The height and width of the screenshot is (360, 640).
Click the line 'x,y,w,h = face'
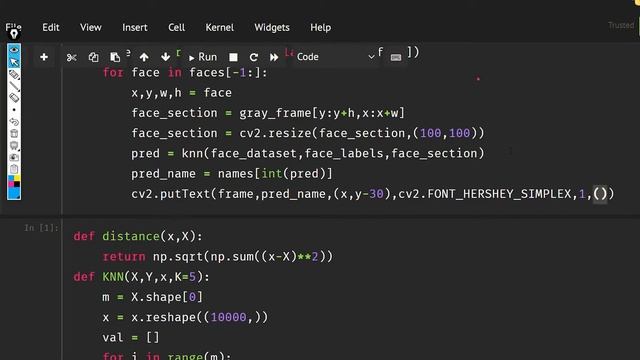tap(181, 93)
